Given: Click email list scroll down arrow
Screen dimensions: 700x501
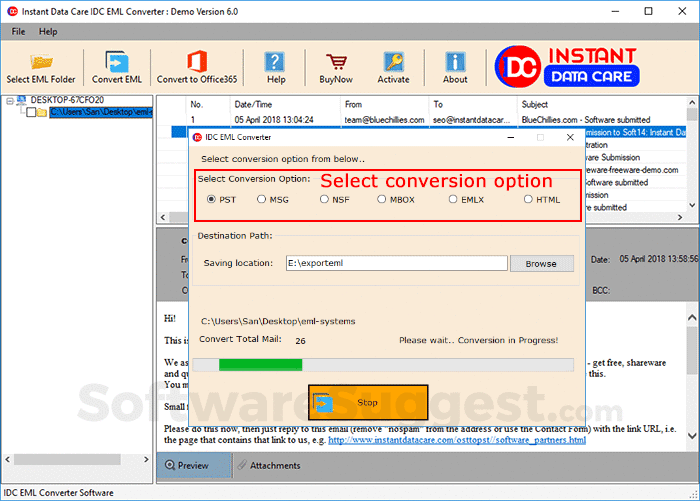Looking at the screenshot, I should (x=692, y=205).
